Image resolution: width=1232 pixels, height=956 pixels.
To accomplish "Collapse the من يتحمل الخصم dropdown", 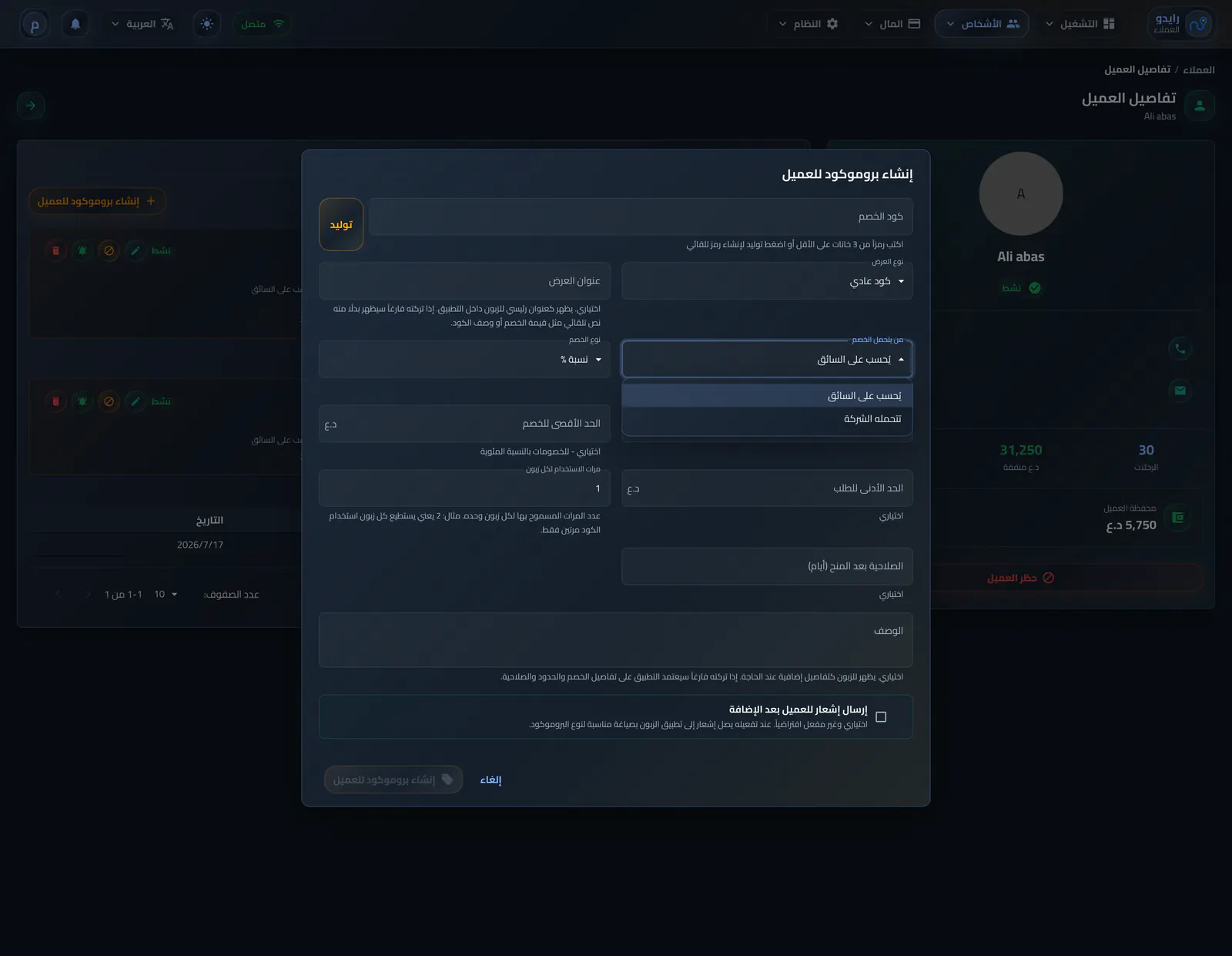I will [767, 360].
